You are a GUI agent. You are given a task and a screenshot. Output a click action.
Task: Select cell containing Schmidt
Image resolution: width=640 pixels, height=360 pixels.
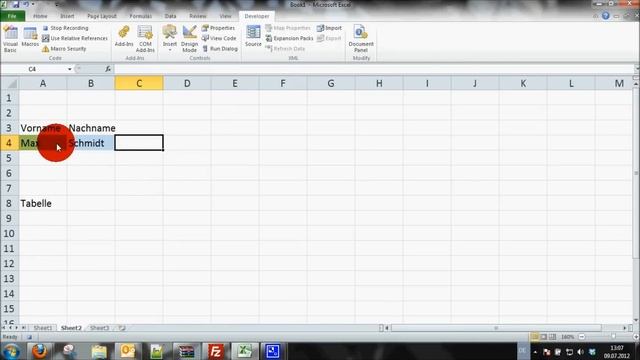point(91,143)
